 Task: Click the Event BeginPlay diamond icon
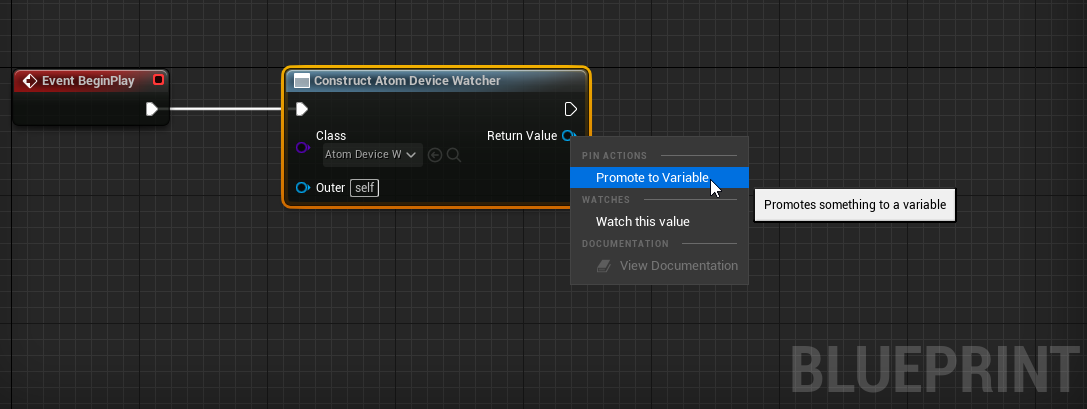pyautogui.click(x=30, y=81)
